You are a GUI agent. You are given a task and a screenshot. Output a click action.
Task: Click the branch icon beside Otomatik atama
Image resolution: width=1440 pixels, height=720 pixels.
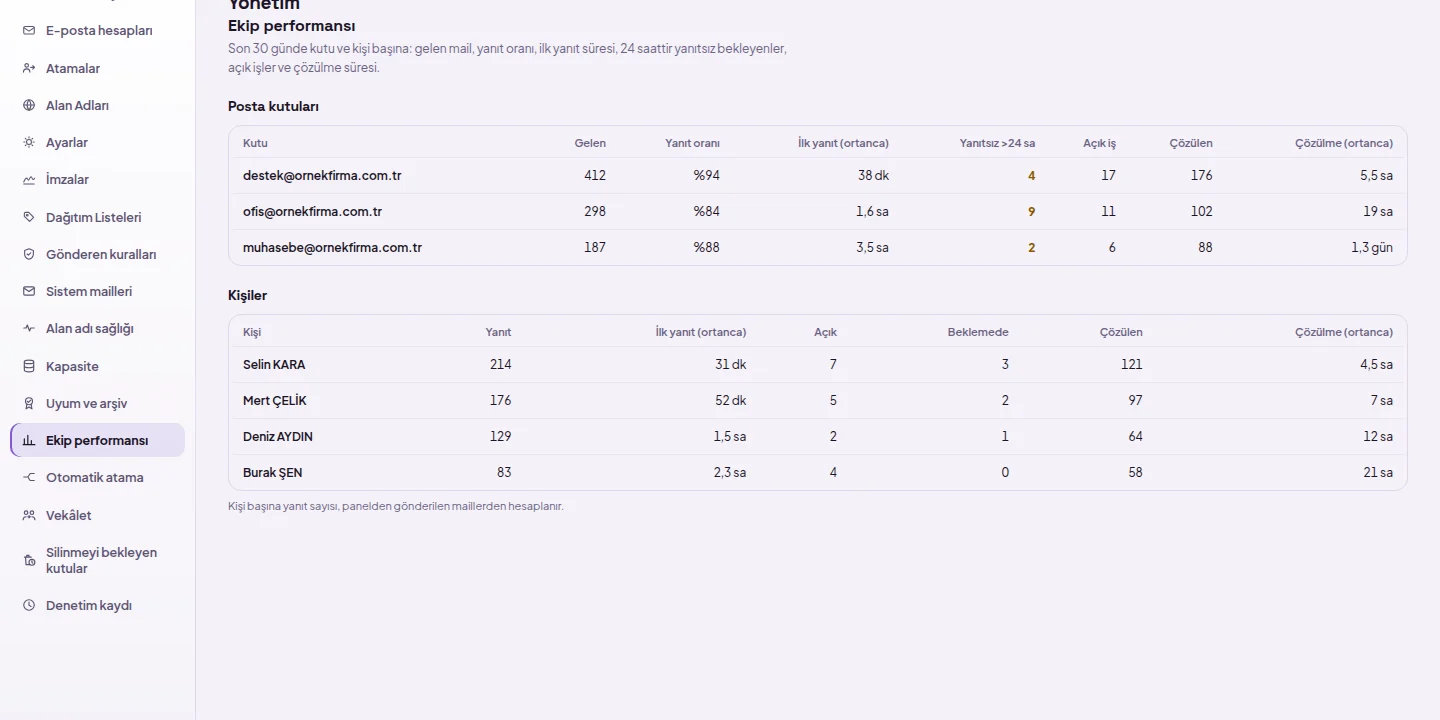point(29,477)
